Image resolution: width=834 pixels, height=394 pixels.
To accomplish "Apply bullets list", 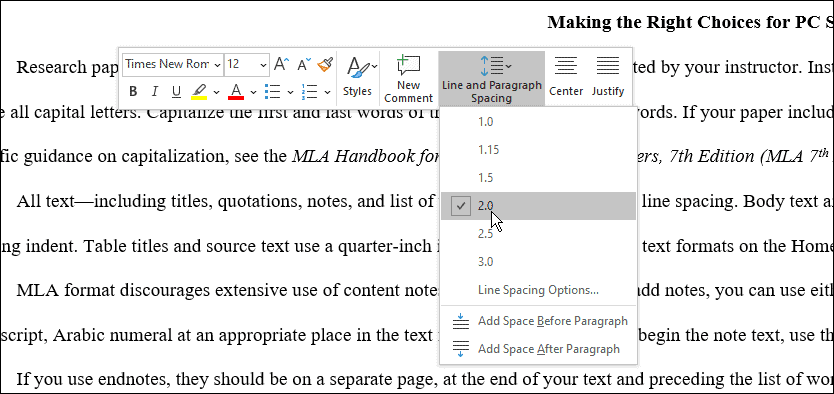I will pos(273,92).
